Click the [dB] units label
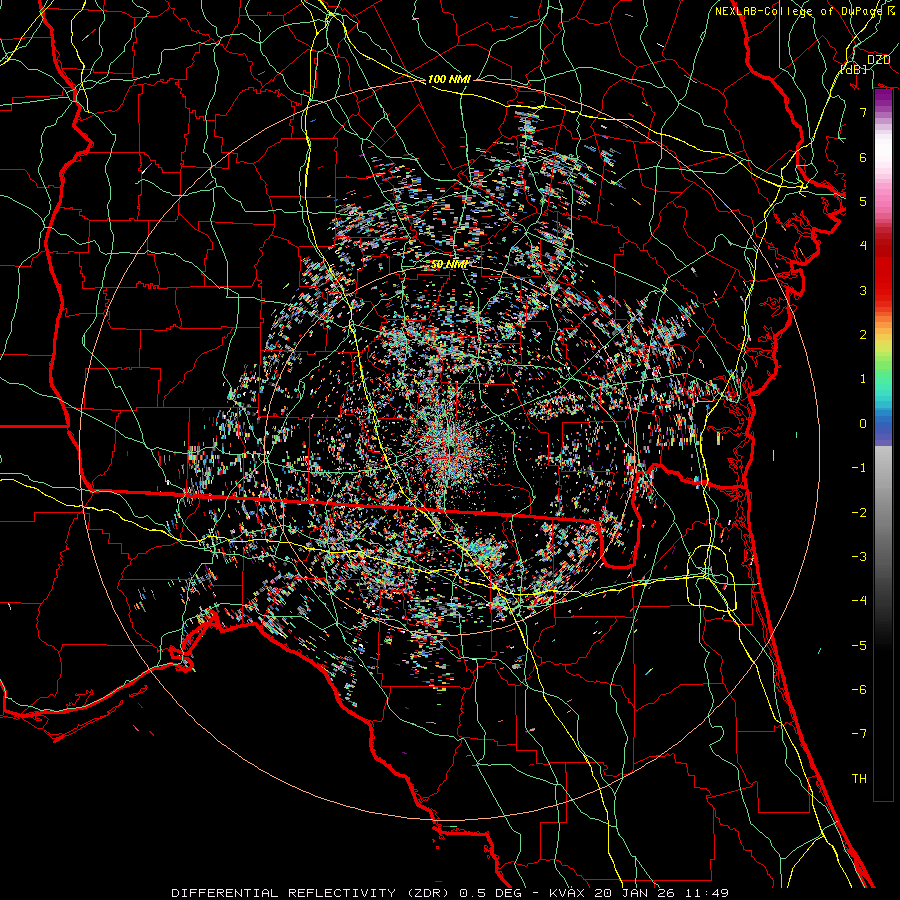Viewport: 900px width, 900px height. [x=854, y=69]
